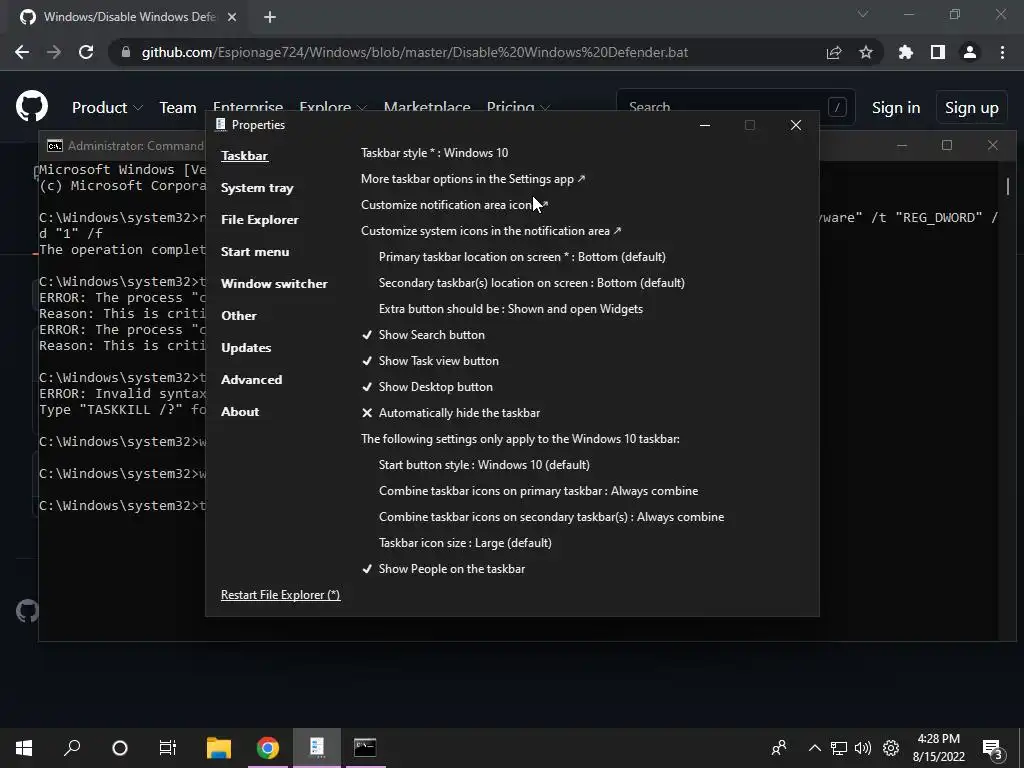Share this page icon in address bar

(x=834, y=53)
